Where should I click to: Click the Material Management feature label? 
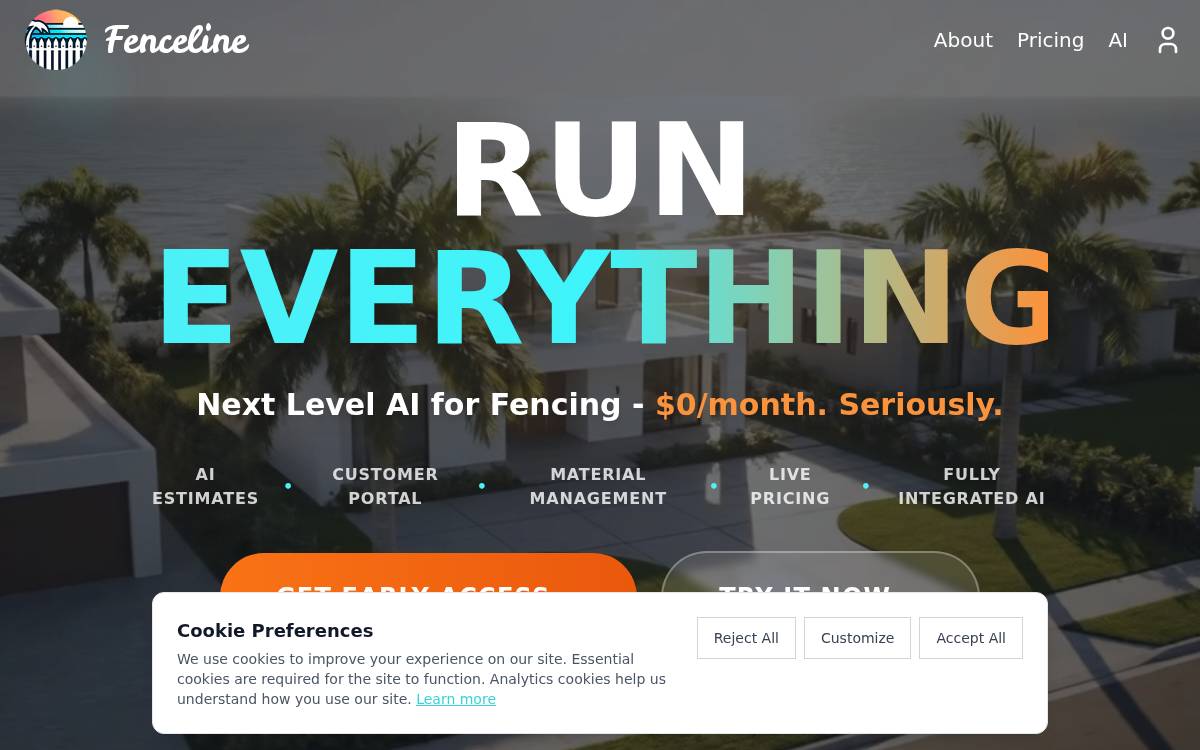pyautogui.click(x=598, y=486)
